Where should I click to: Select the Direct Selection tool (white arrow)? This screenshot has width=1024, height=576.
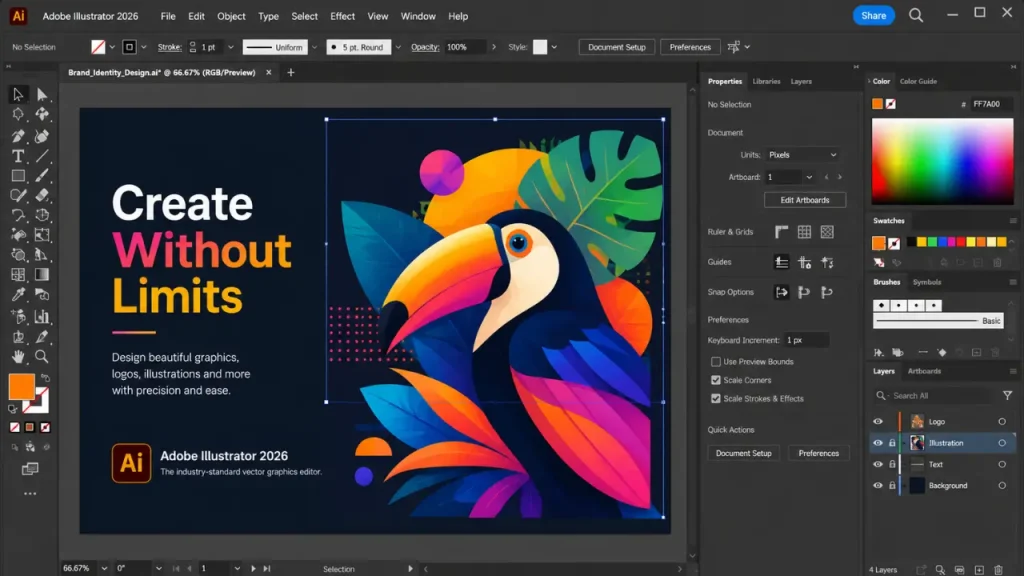[x=42, y=95]
